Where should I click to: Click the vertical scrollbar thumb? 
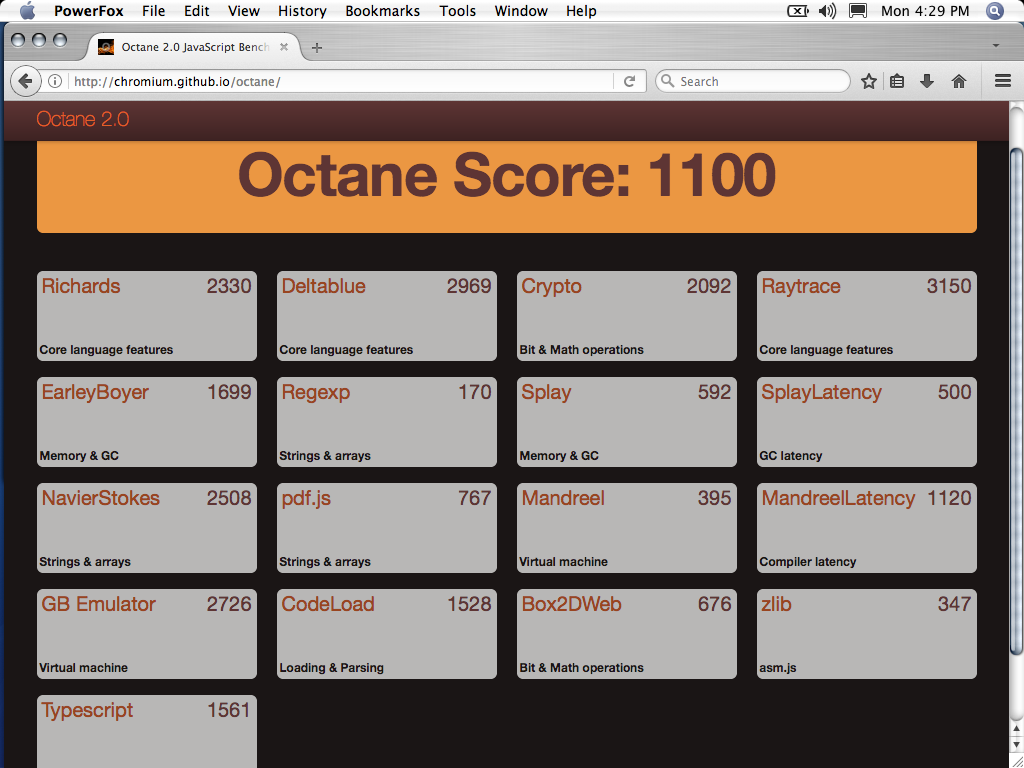point(1016,401)
